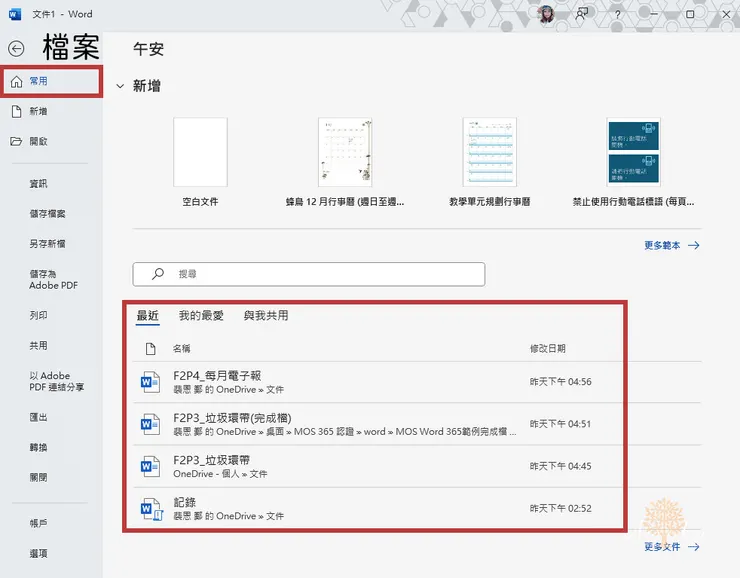The height and width of the screenshot is (578, 740).
Task: Select the 禁止使用行動電話標語 template thumbnail
Action: [x=633, y=152]
